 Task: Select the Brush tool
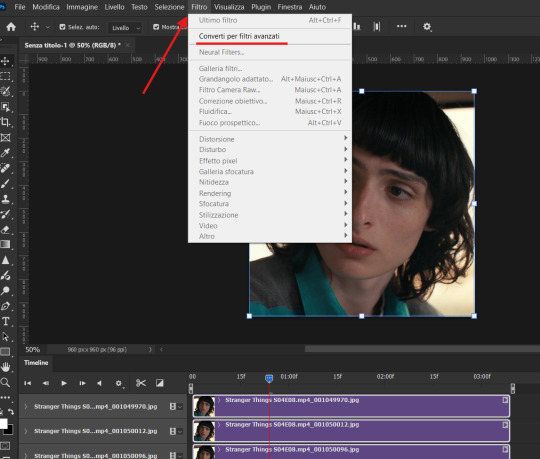[5, 184]
